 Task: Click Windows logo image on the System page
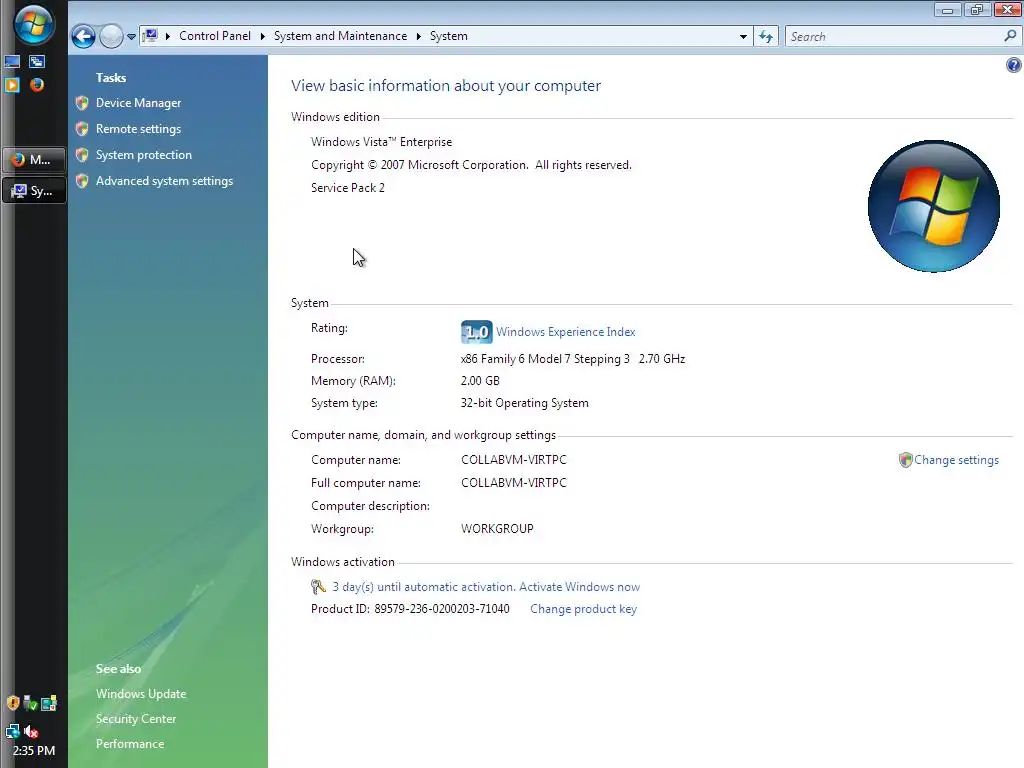point(934,206)
